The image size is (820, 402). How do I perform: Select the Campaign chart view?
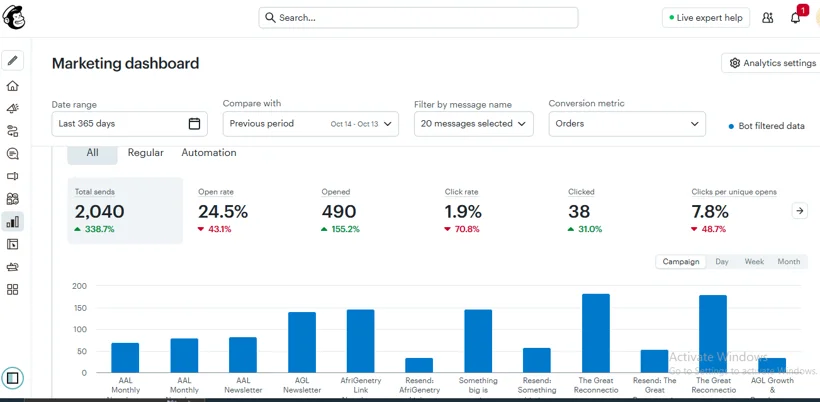tap(681, 261)
